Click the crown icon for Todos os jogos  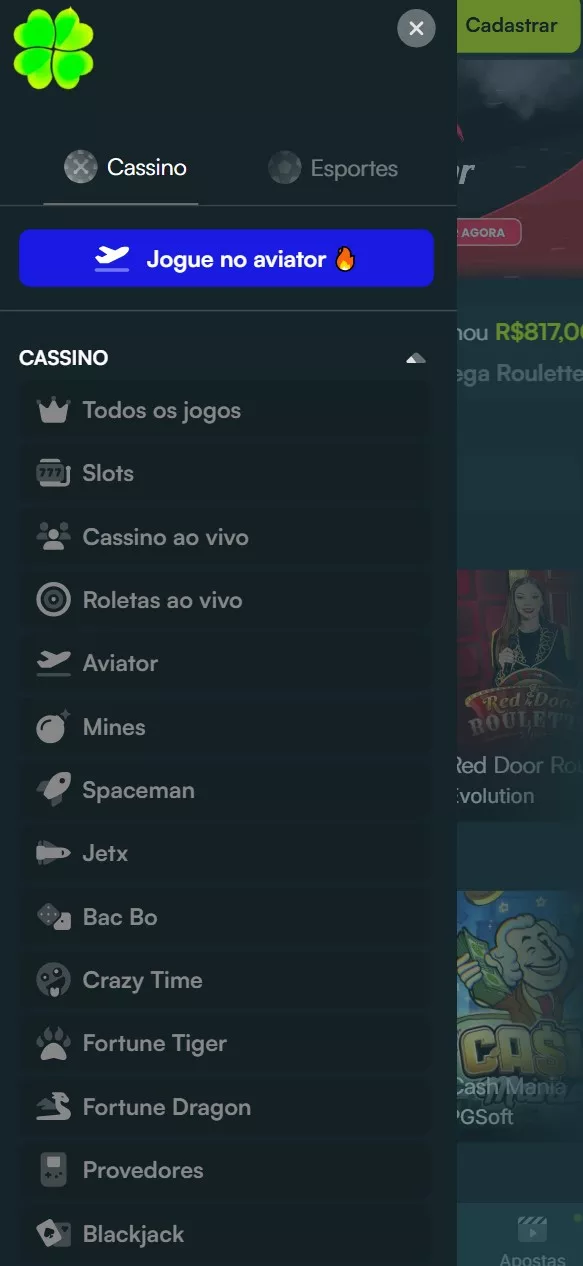click(x=53, y=410)
